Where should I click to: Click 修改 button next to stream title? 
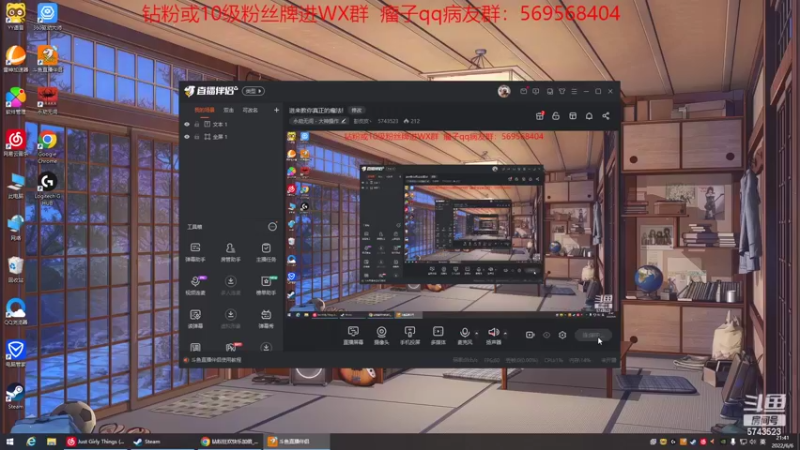tap(356, 110)
